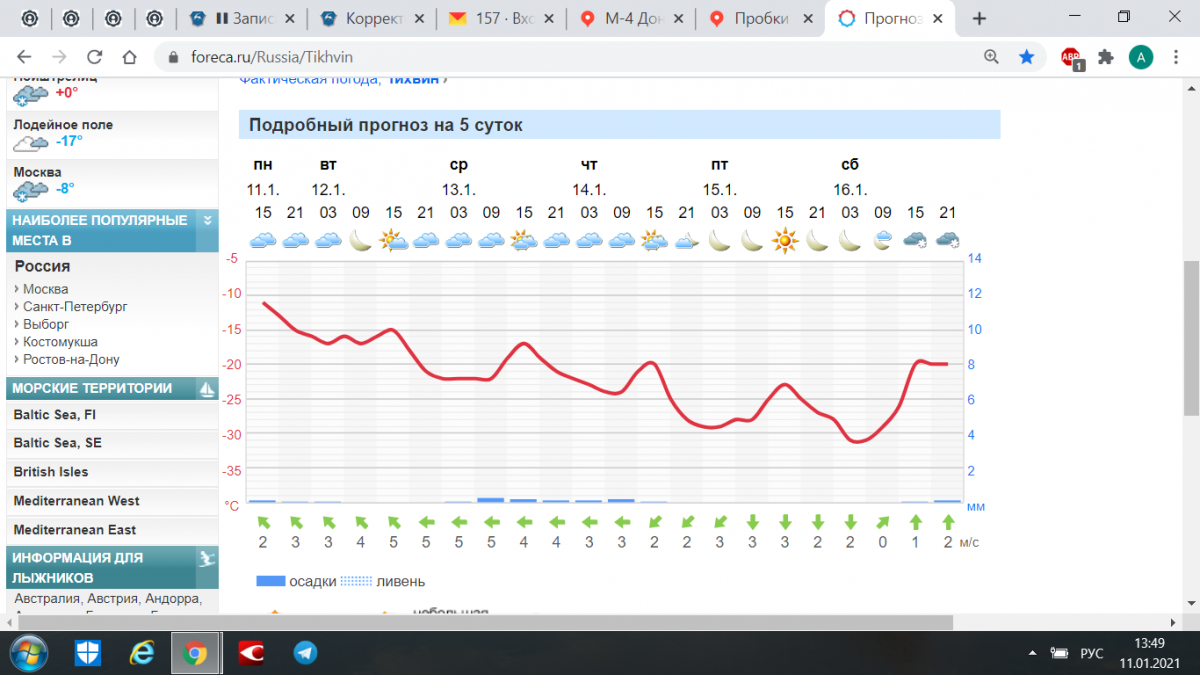Open a new browser tab
This screenshot has height=675, width=1200.
[x=979, y=18]
